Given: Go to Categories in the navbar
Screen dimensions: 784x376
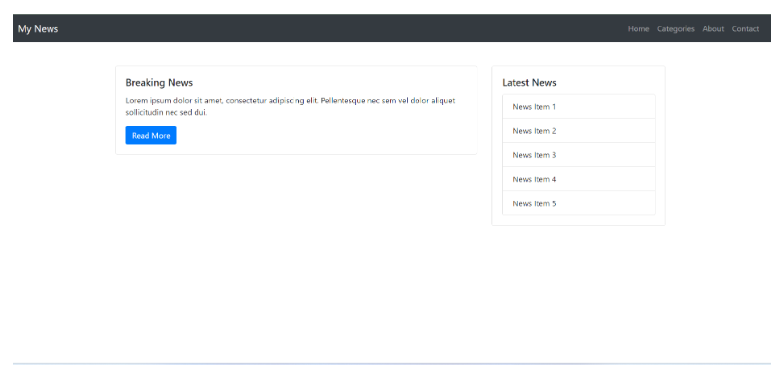Looking at the screenshot, I should click(676, 29).
